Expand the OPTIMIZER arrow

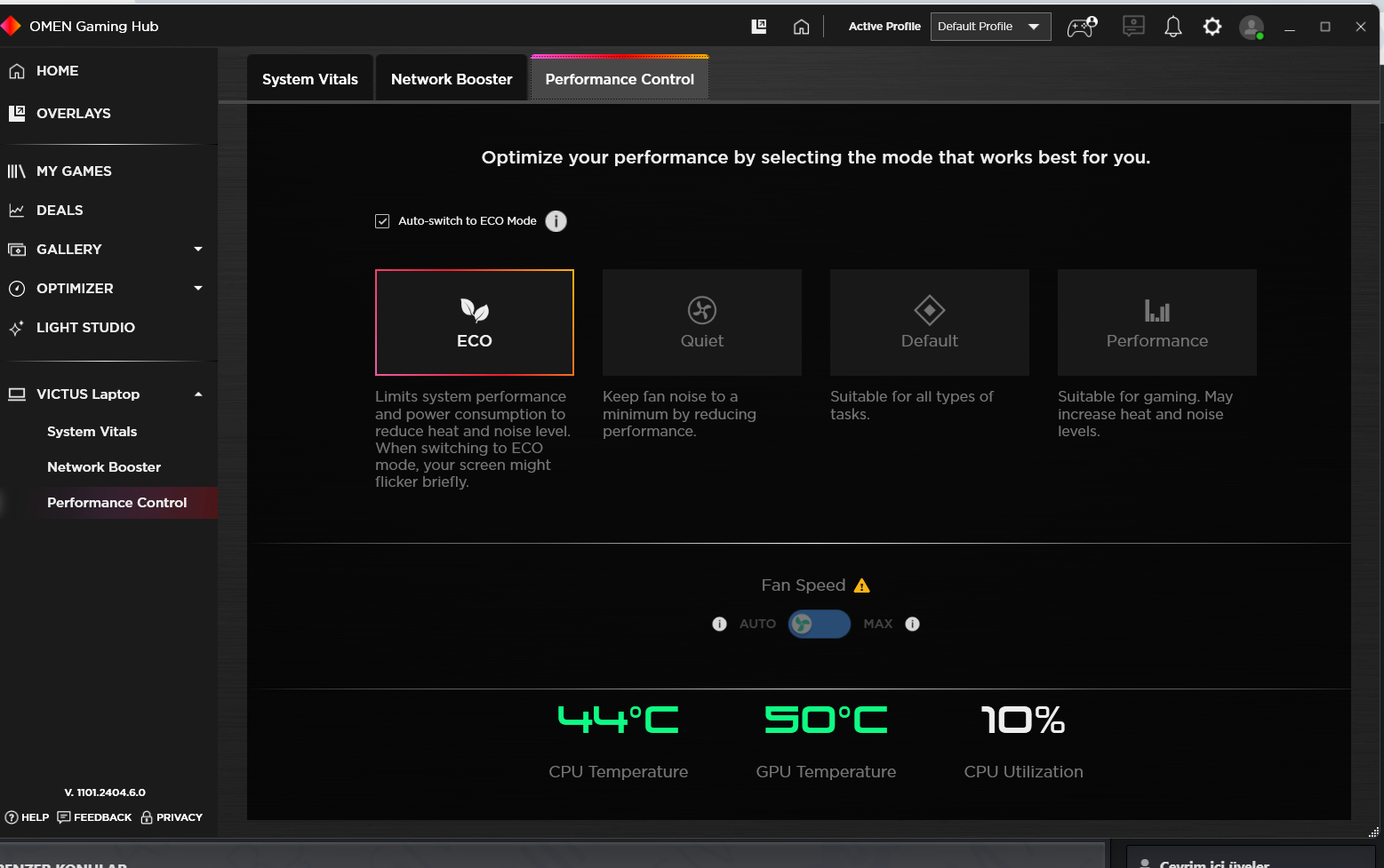(x=198, y=289)
